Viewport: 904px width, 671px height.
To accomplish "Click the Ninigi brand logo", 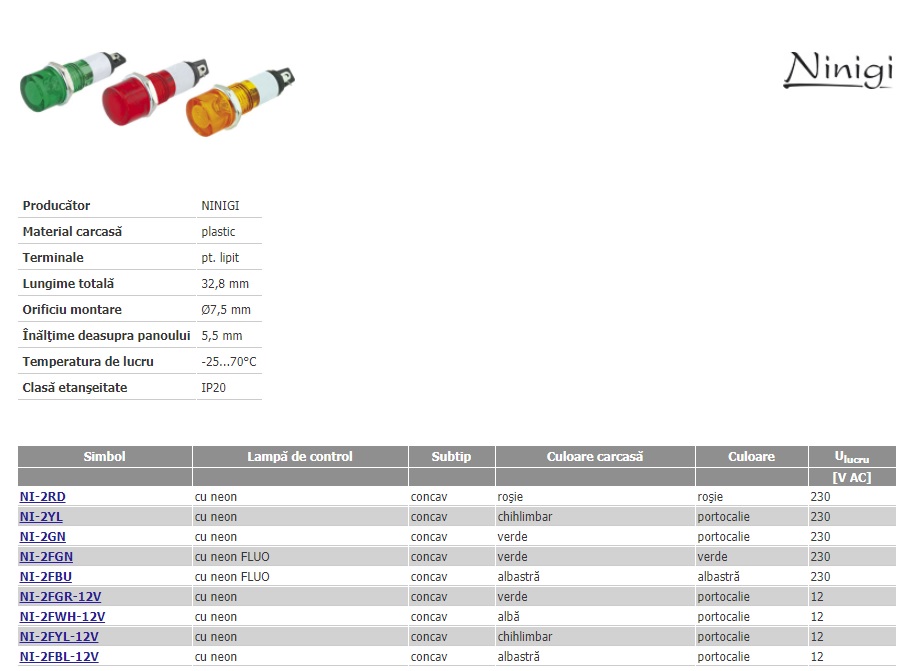I will 837,69.
